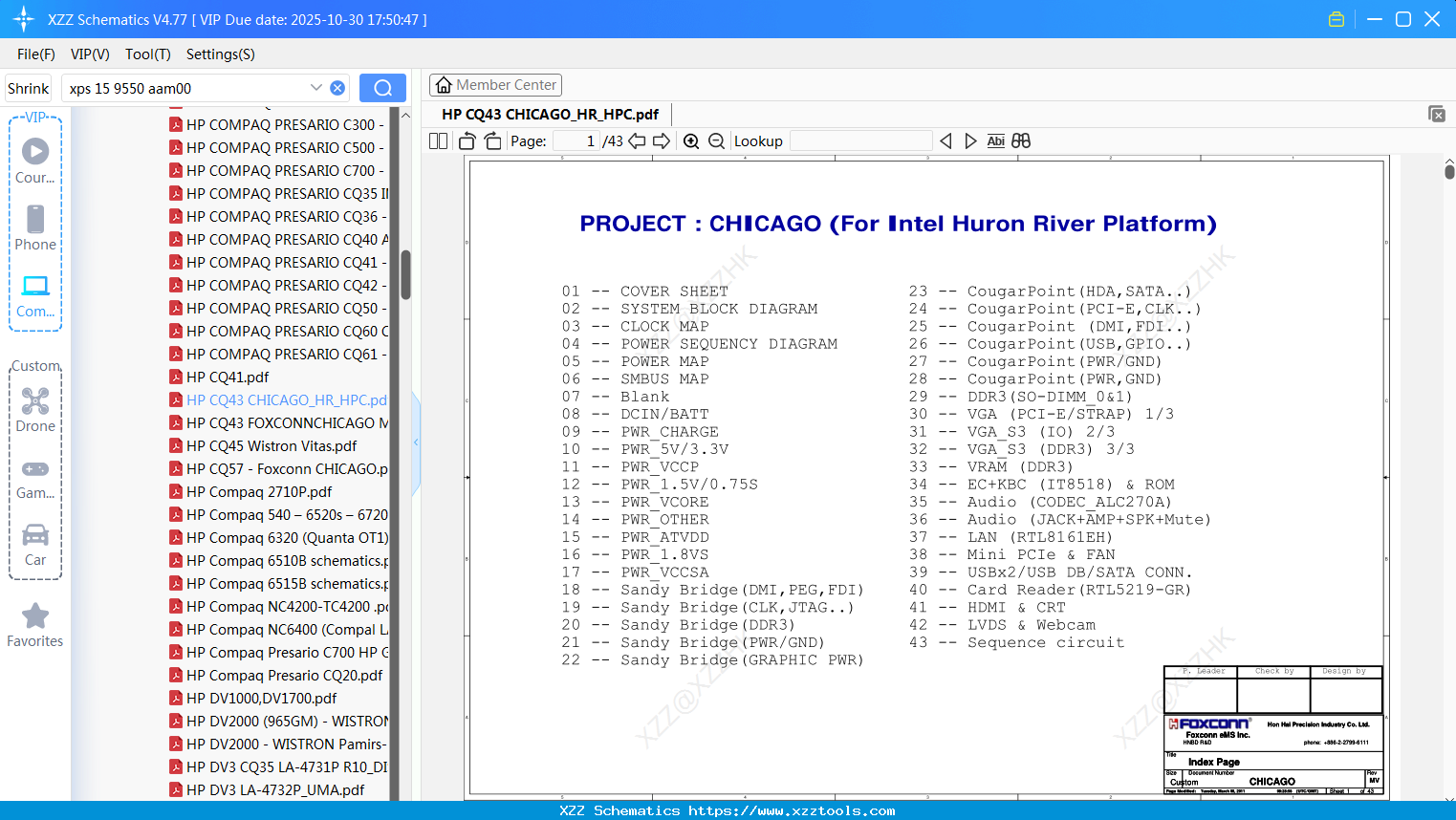Viewport: 1456px width, 820px height.
Task: Open Member Center
Action: (495, 85)
